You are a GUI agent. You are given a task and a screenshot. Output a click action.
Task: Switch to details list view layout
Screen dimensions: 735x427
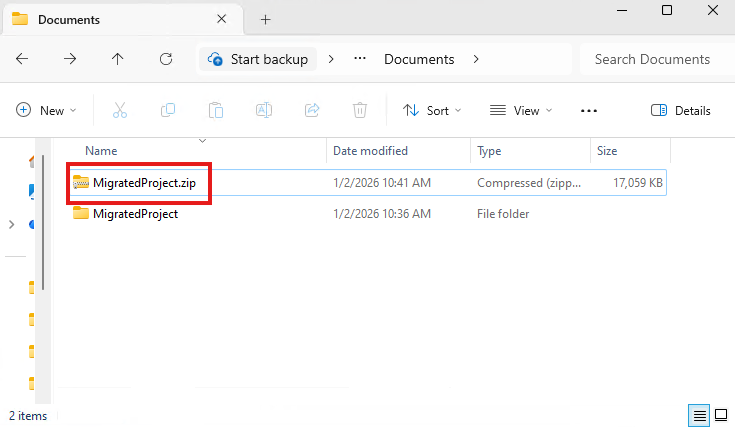pyautogui.click(x=699, y=415)
